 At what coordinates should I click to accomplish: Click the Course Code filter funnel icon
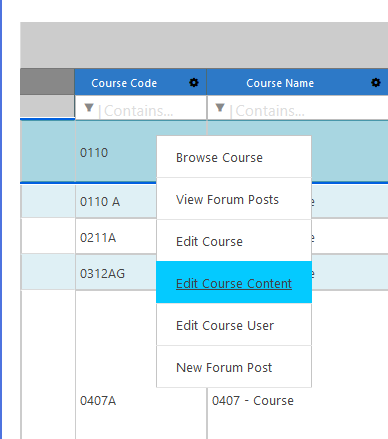[x=89, y=108]
